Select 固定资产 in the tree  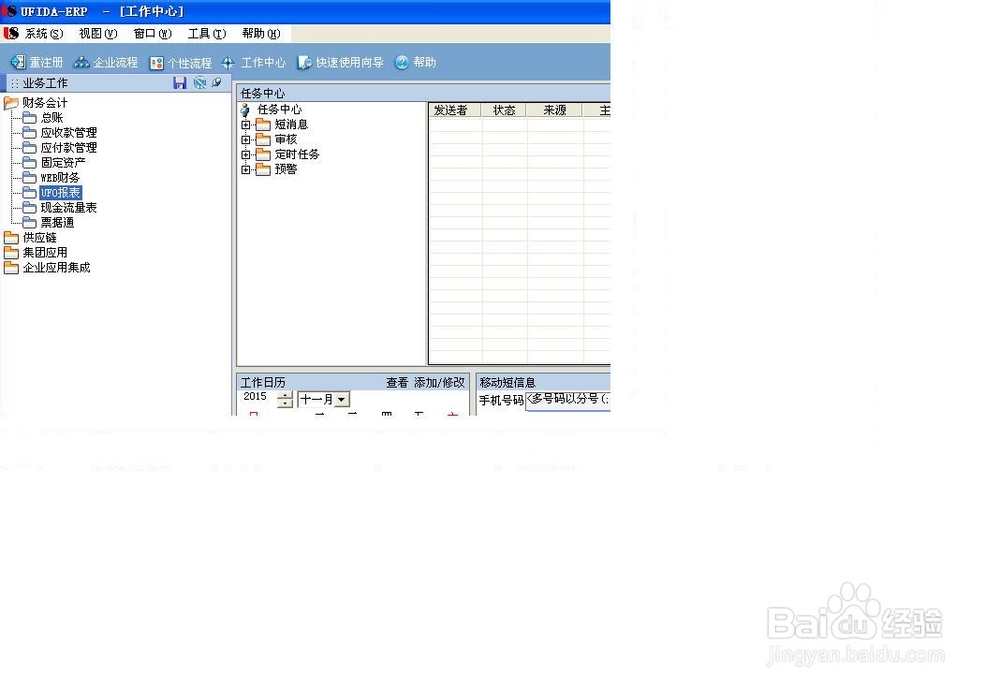tap(63, 163)
